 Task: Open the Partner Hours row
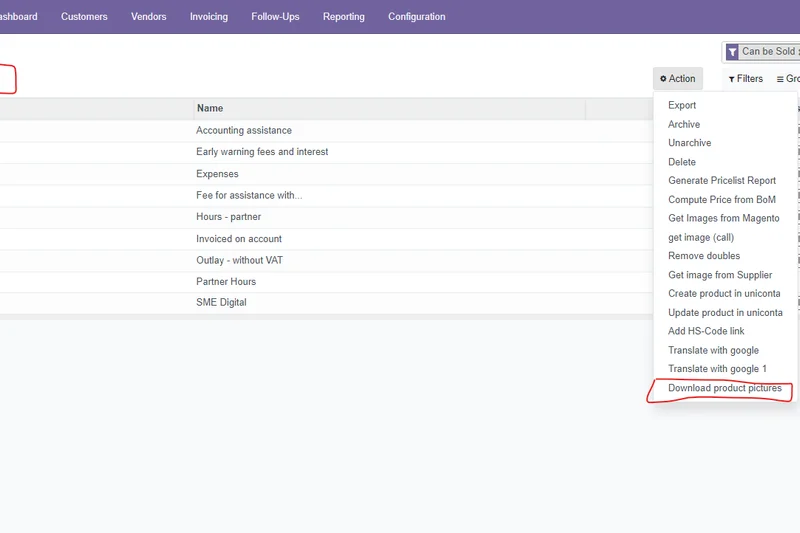point(327,282)
